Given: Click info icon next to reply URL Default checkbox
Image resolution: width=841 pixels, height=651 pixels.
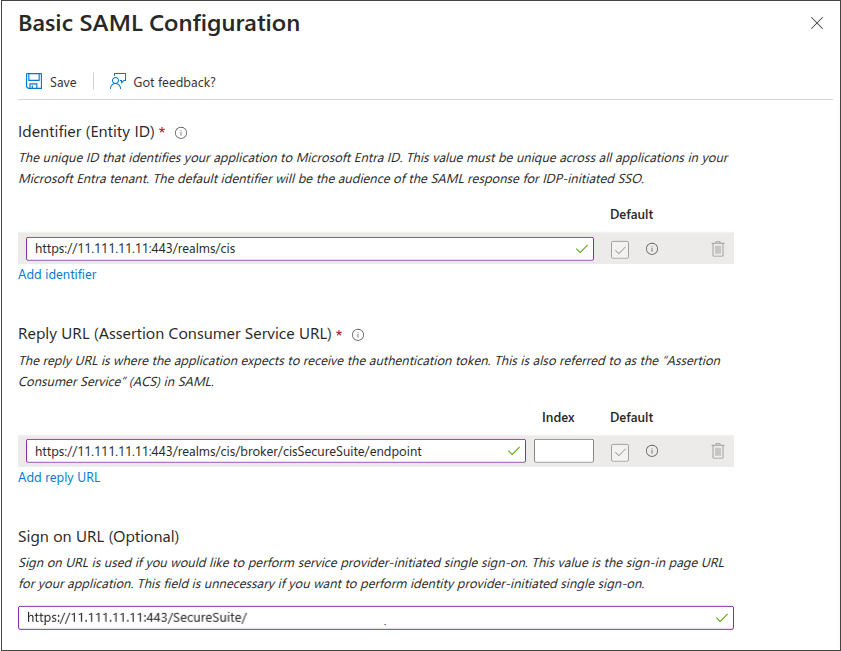Looking at the screenshot, I should [x=652, y=451].
